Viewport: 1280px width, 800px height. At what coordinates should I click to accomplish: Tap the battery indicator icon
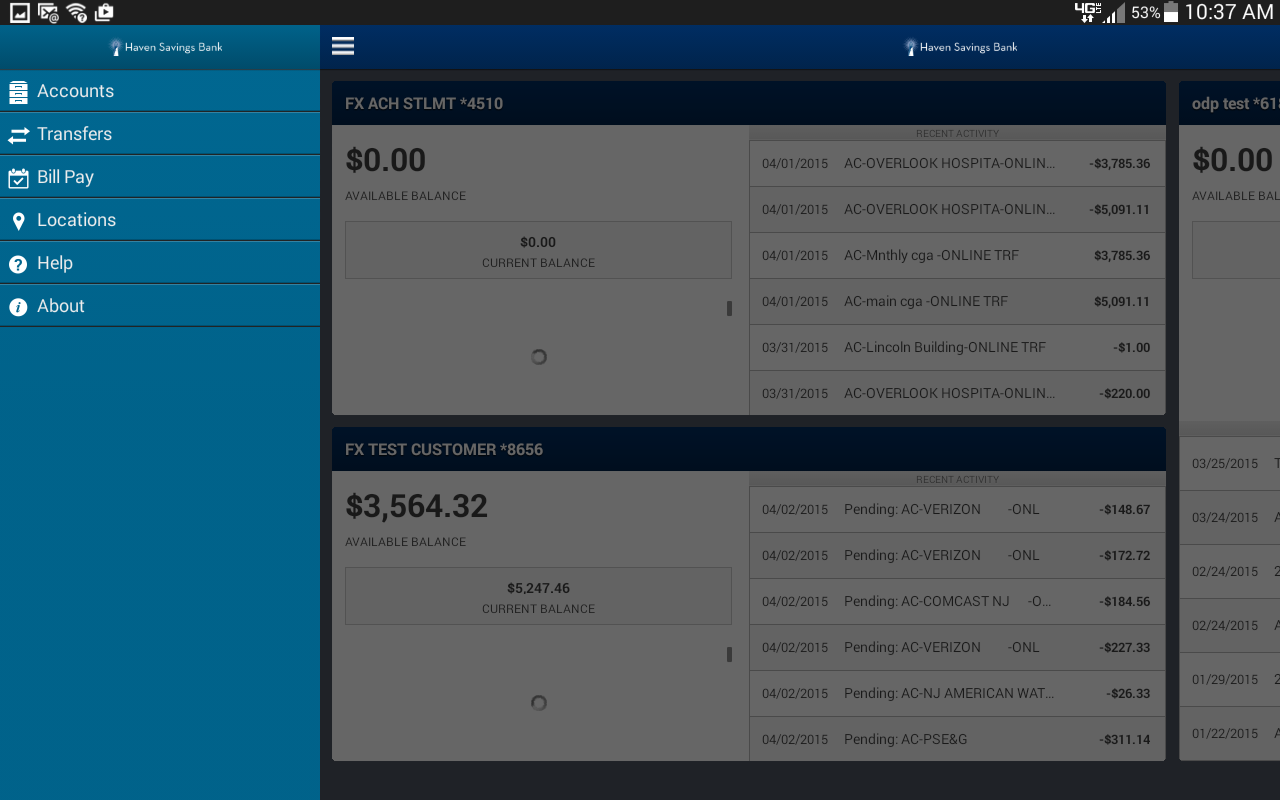pos(1171,13)
